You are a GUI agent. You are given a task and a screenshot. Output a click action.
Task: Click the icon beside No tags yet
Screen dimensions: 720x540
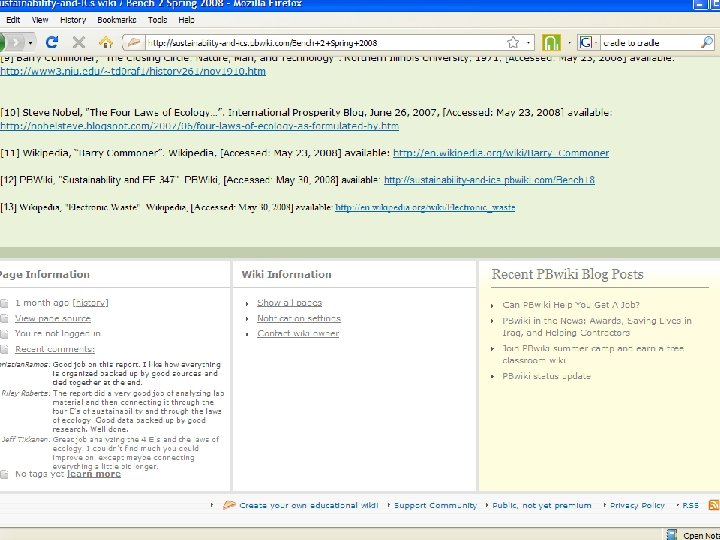coord(4,474)
